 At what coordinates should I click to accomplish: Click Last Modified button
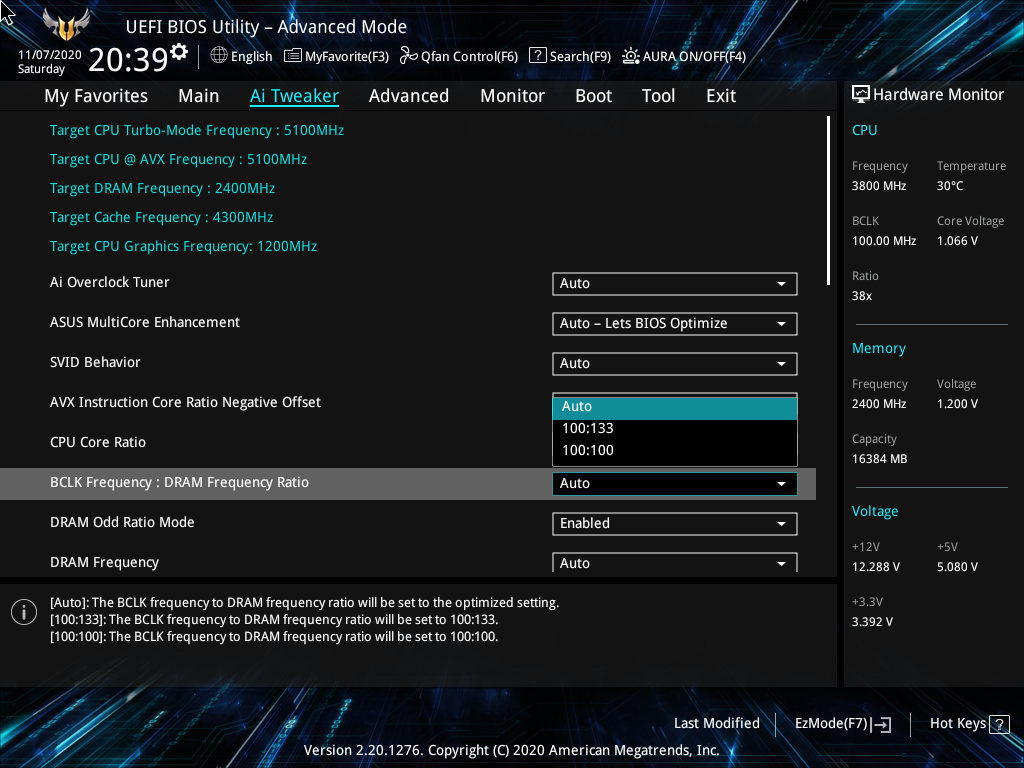click(716, 724)
